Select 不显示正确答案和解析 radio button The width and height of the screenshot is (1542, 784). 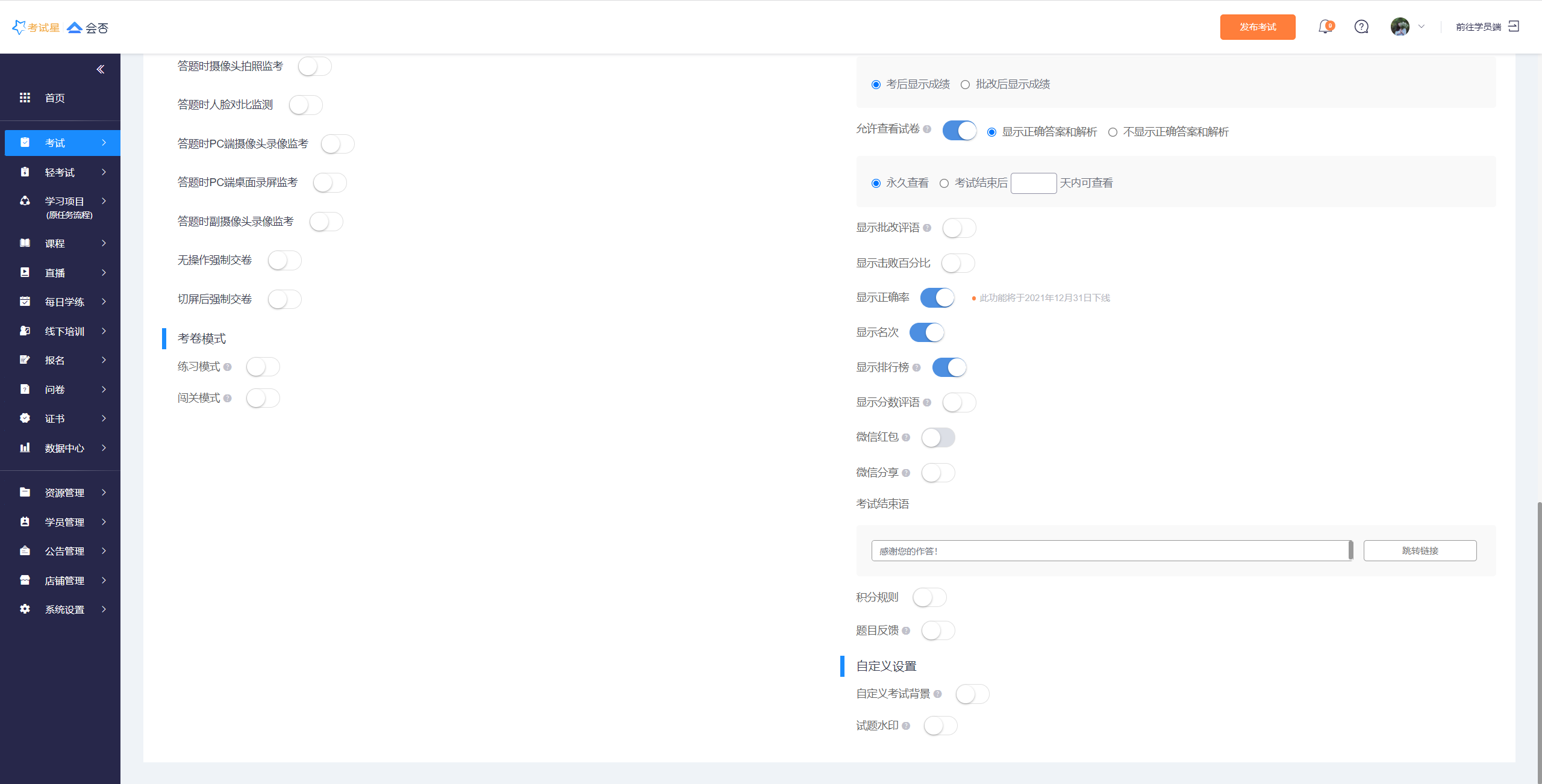1113,132
